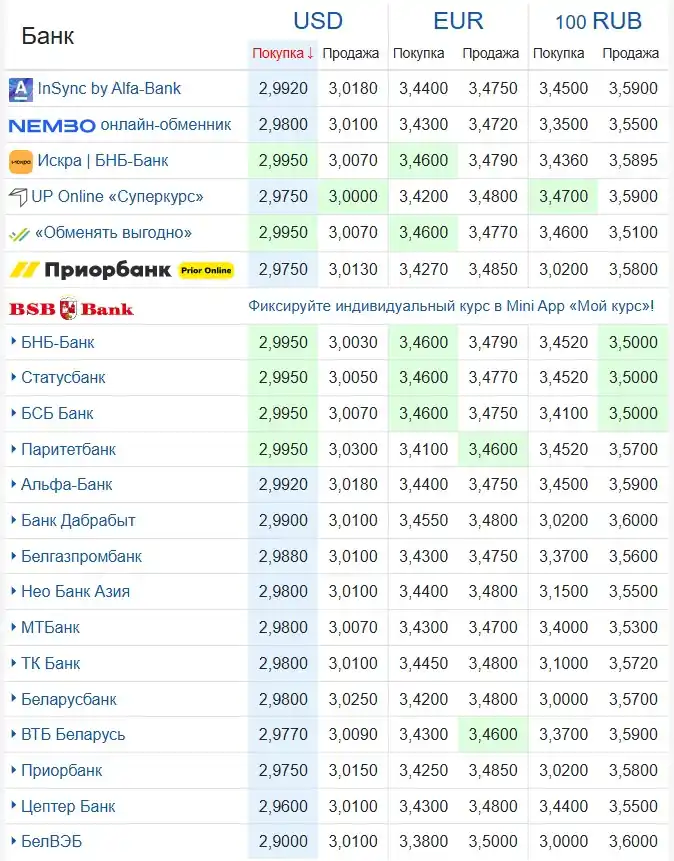Screen dimensions: 674x861
Task: Expand the Беларусбанк row arrow
Action: tap(13, 698)
